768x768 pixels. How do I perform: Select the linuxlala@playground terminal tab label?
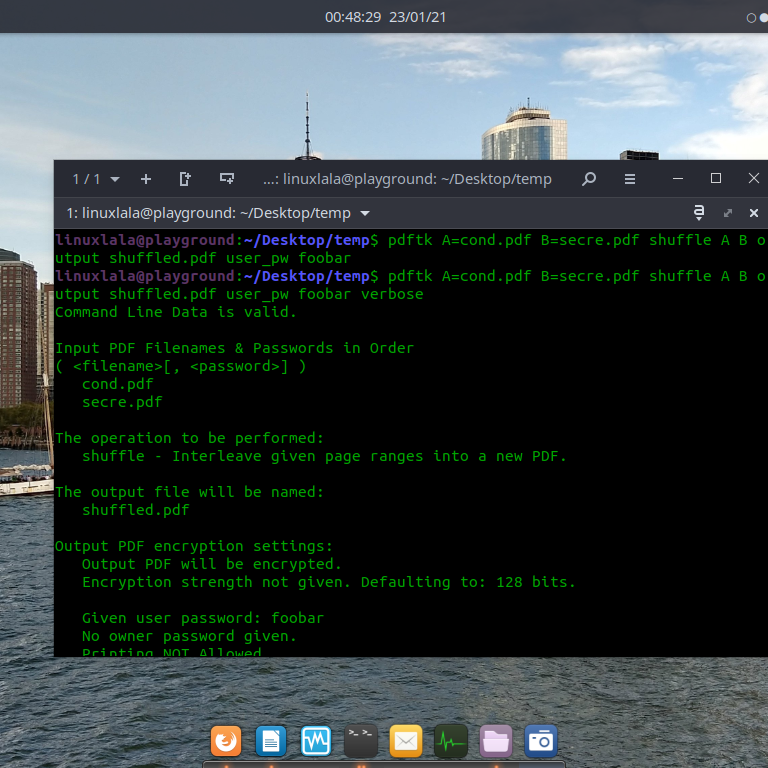coord(208,213)
